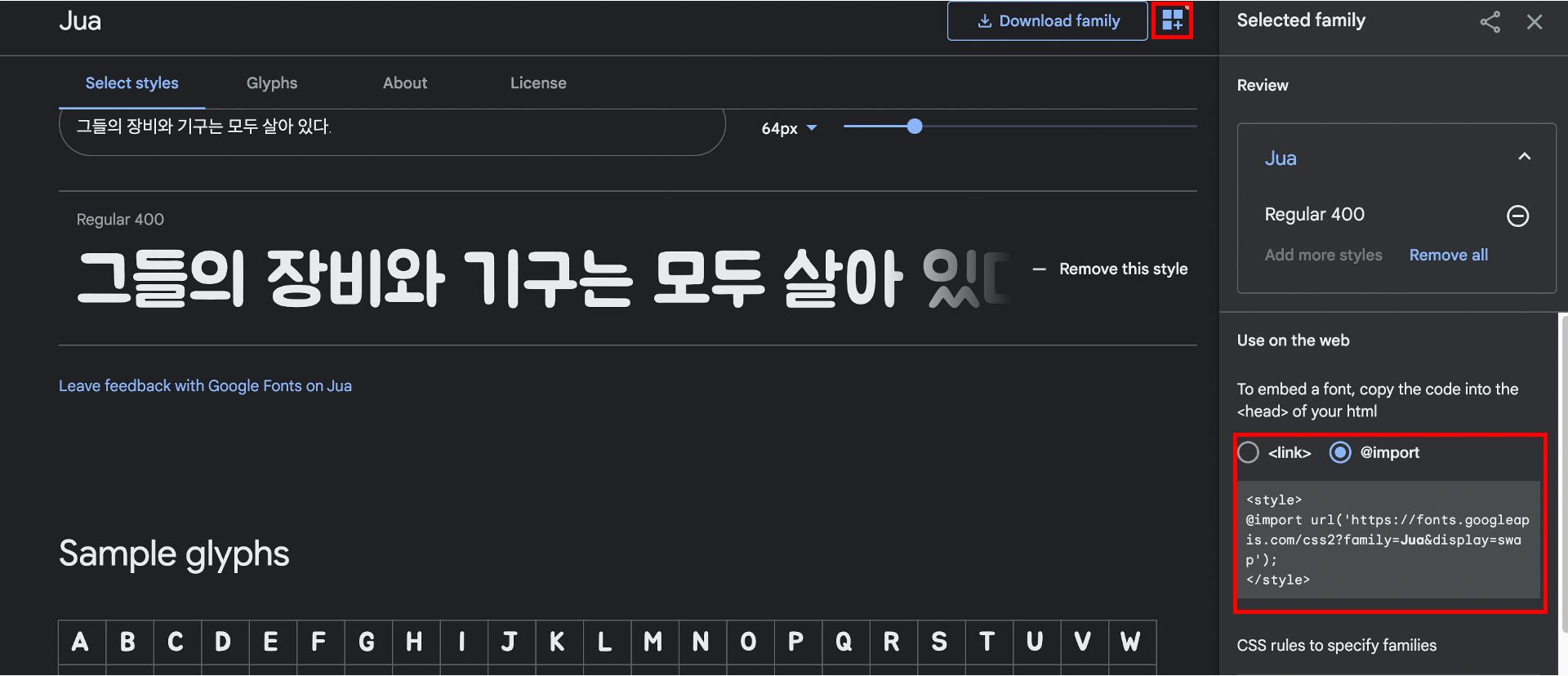
Task: Click the Jua family name in Review
Action: click(1281, 158)
